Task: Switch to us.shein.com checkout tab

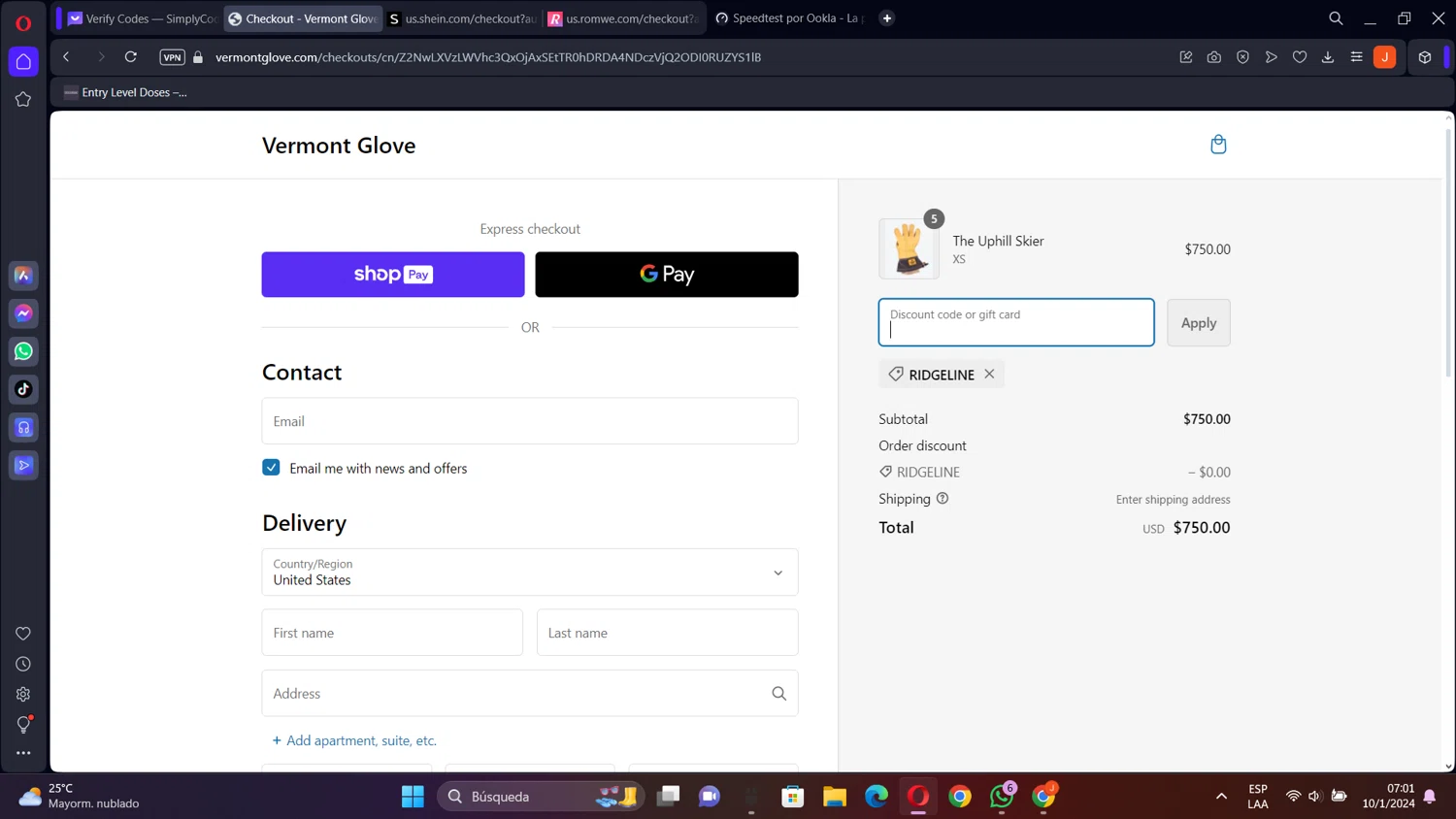Action: pos(463,18)
